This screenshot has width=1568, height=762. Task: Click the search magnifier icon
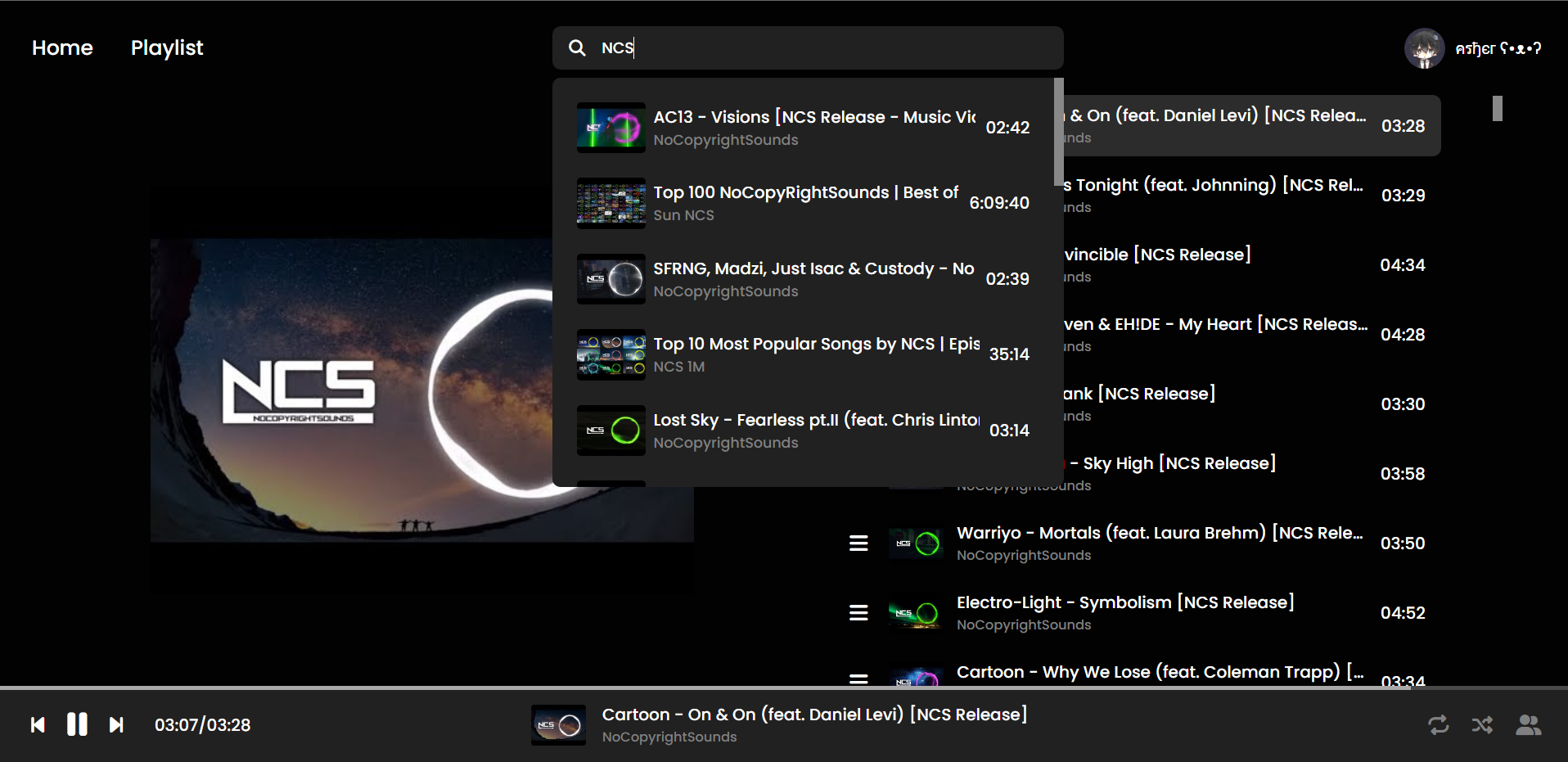pos(577,48)
